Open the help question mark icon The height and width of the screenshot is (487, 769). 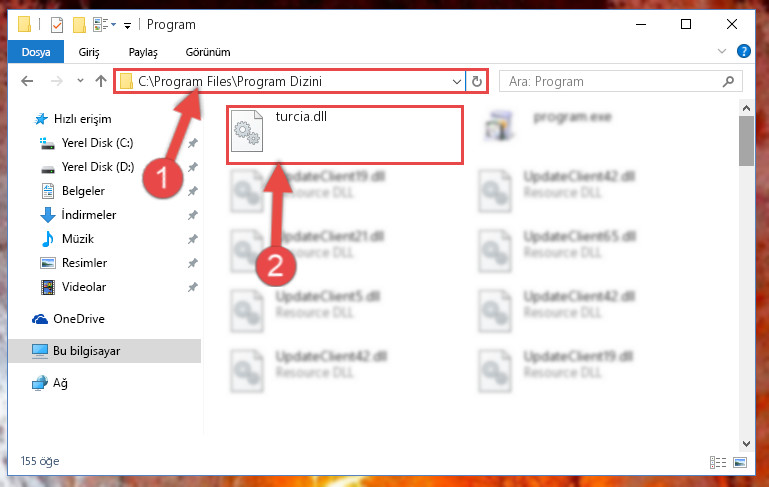[743, 51]
